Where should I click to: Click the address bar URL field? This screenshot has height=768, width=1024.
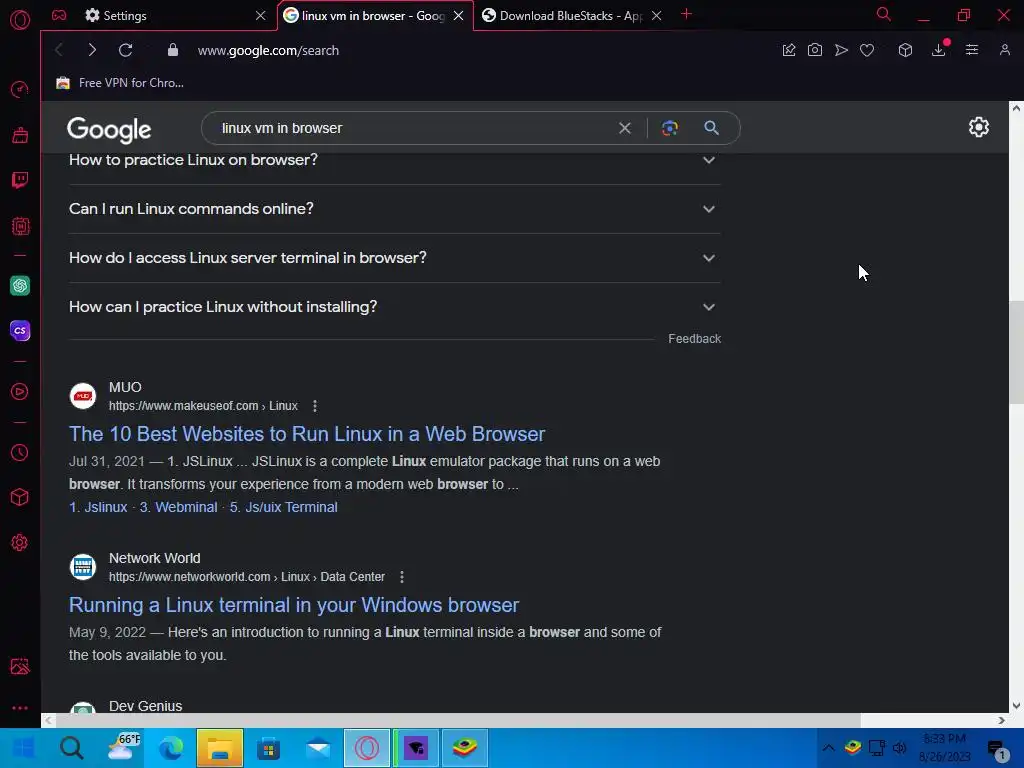pyautogui.click(x=268, y=50)
